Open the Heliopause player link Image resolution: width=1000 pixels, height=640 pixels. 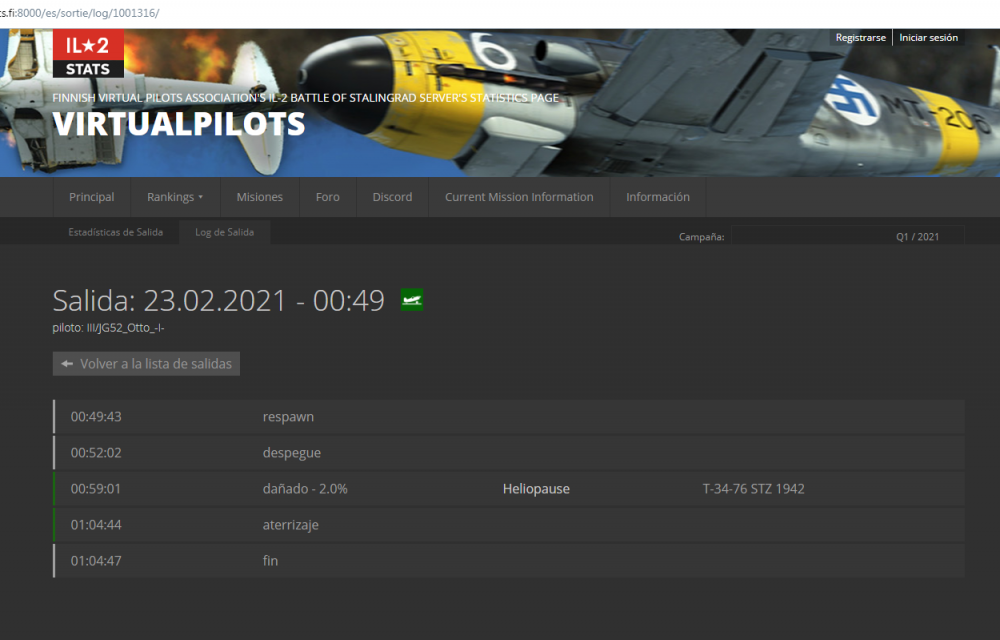(x=536, y=489)
